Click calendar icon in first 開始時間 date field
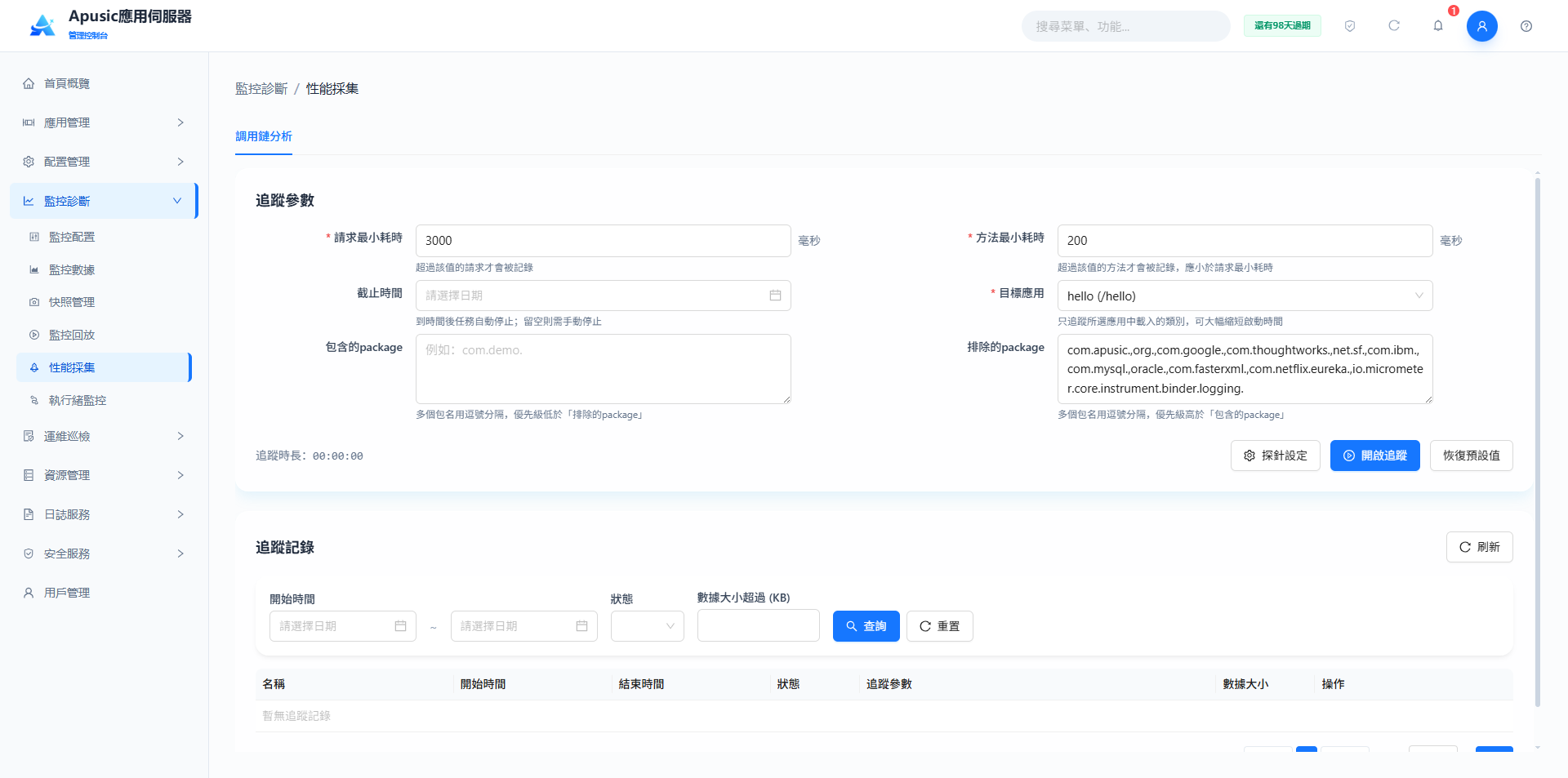 400,626
